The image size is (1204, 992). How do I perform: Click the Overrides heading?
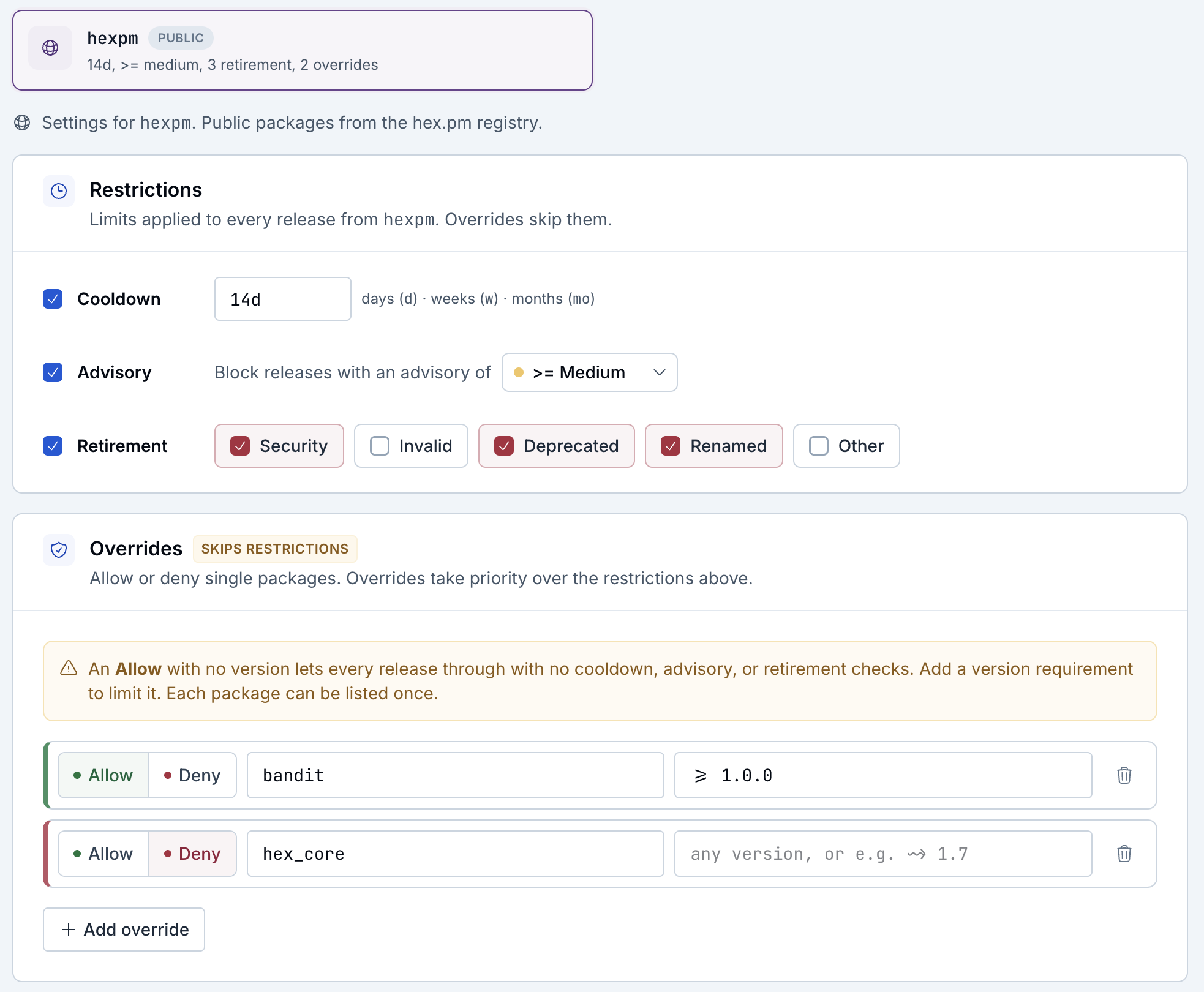[x=136, y=549]
